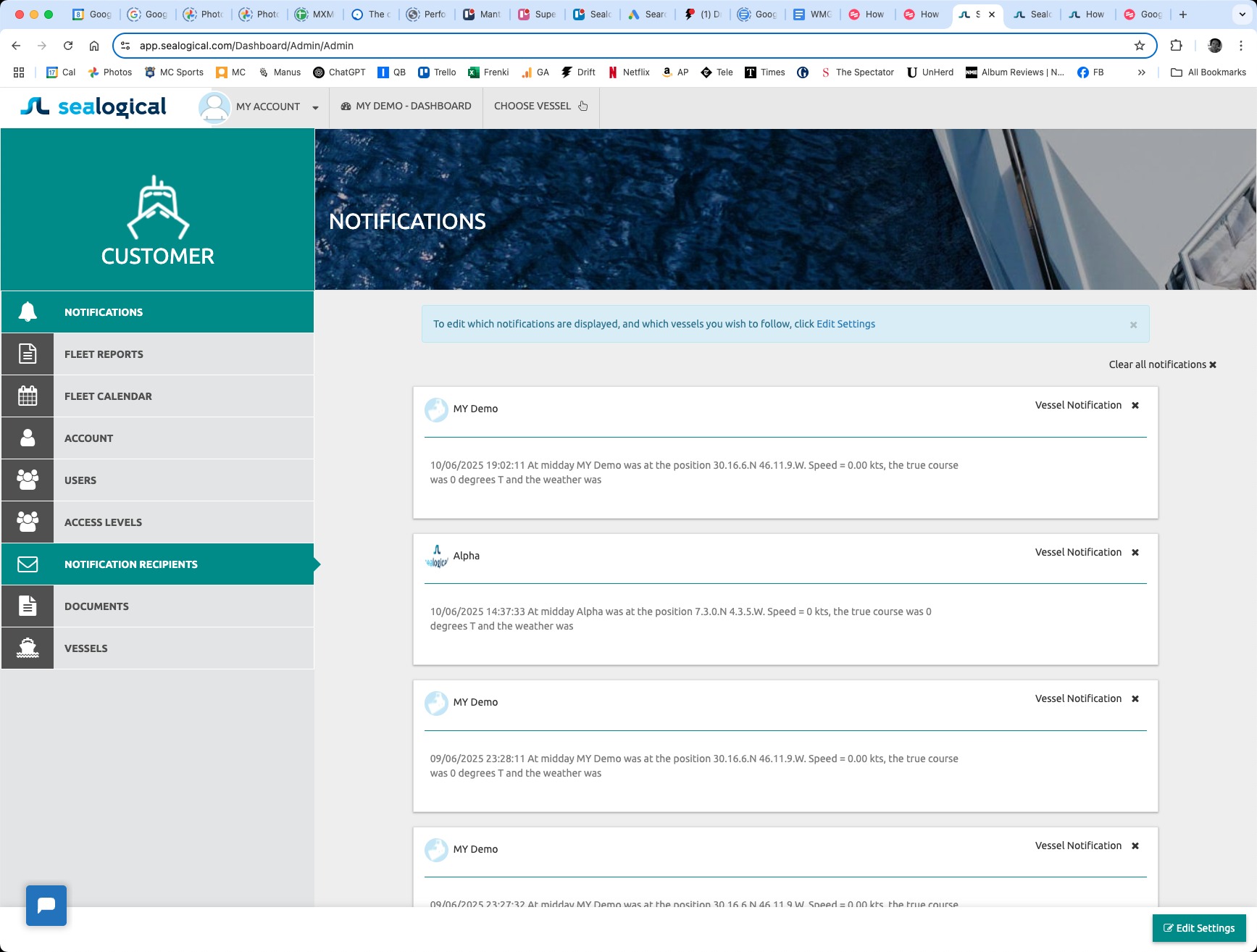Screen dimensions: 1257x952
Task: Open ChatGPT bookmark
Action: click(339, 72)
